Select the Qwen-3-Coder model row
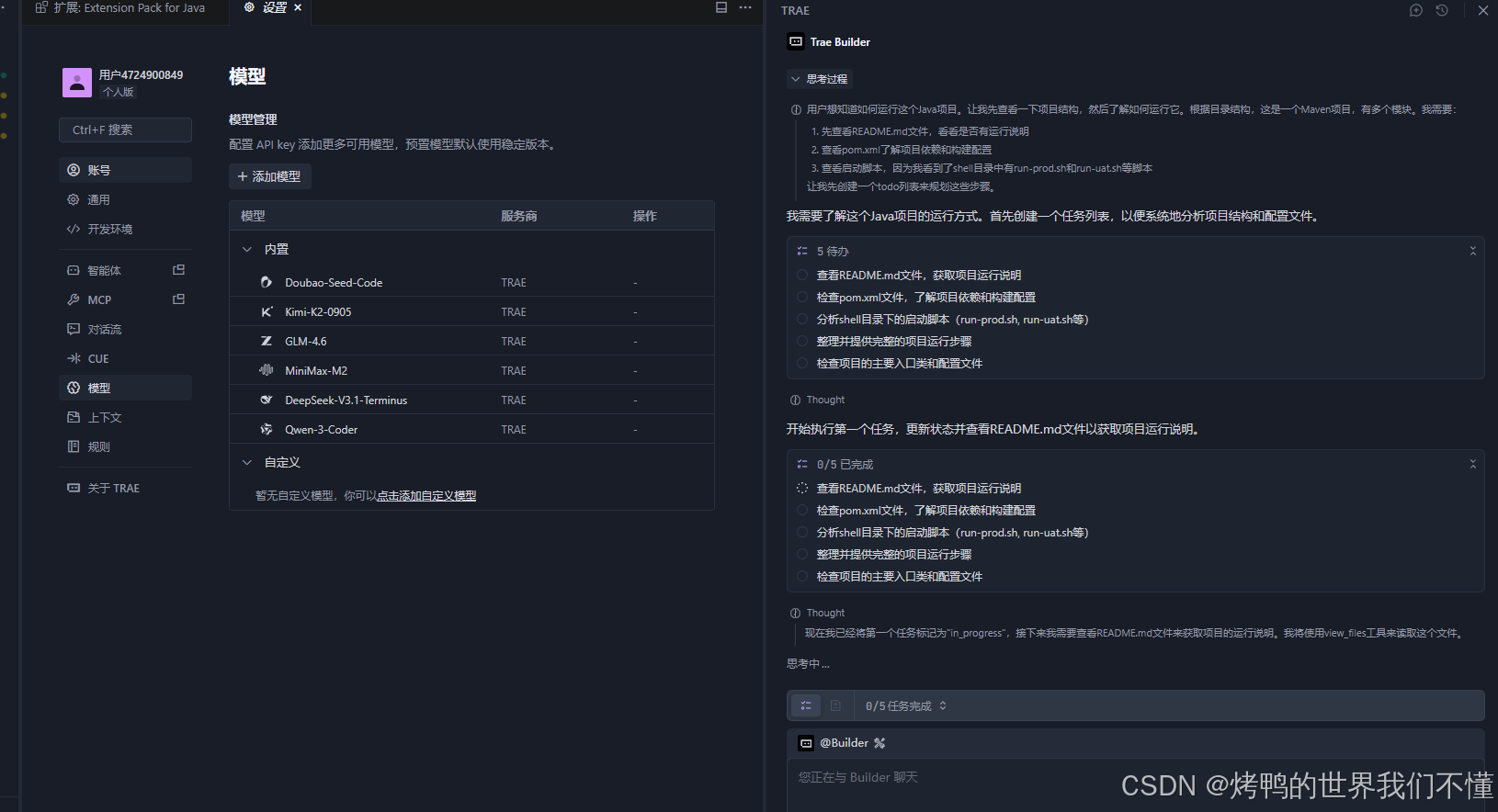The height and width of the screenshot is (812, 1498). tap(471, 429)
